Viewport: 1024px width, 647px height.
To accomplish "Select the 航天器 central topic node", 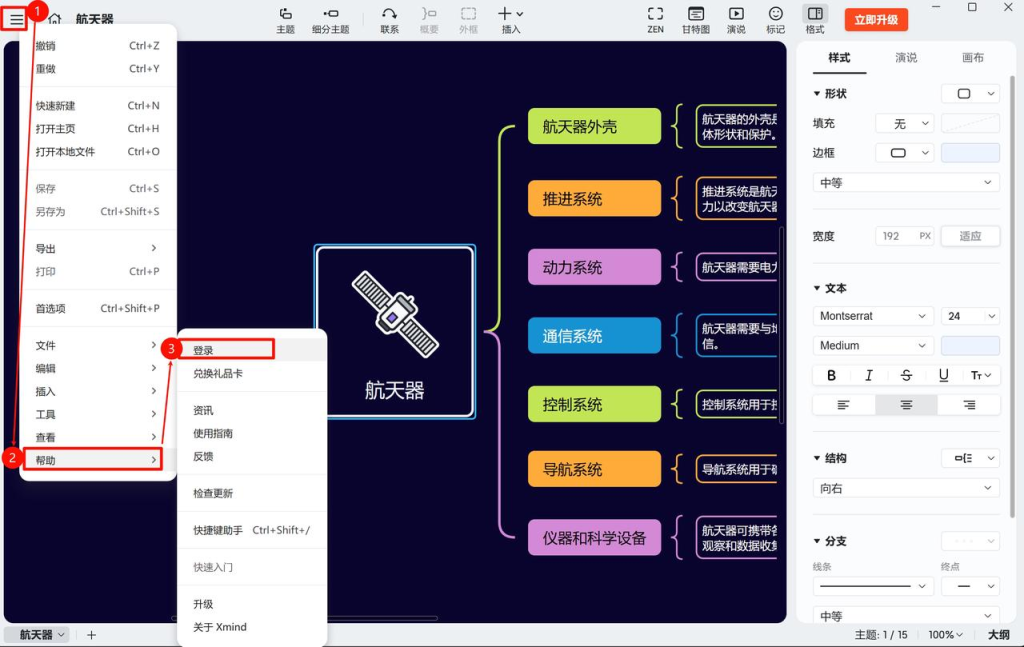I will [394, 332].
